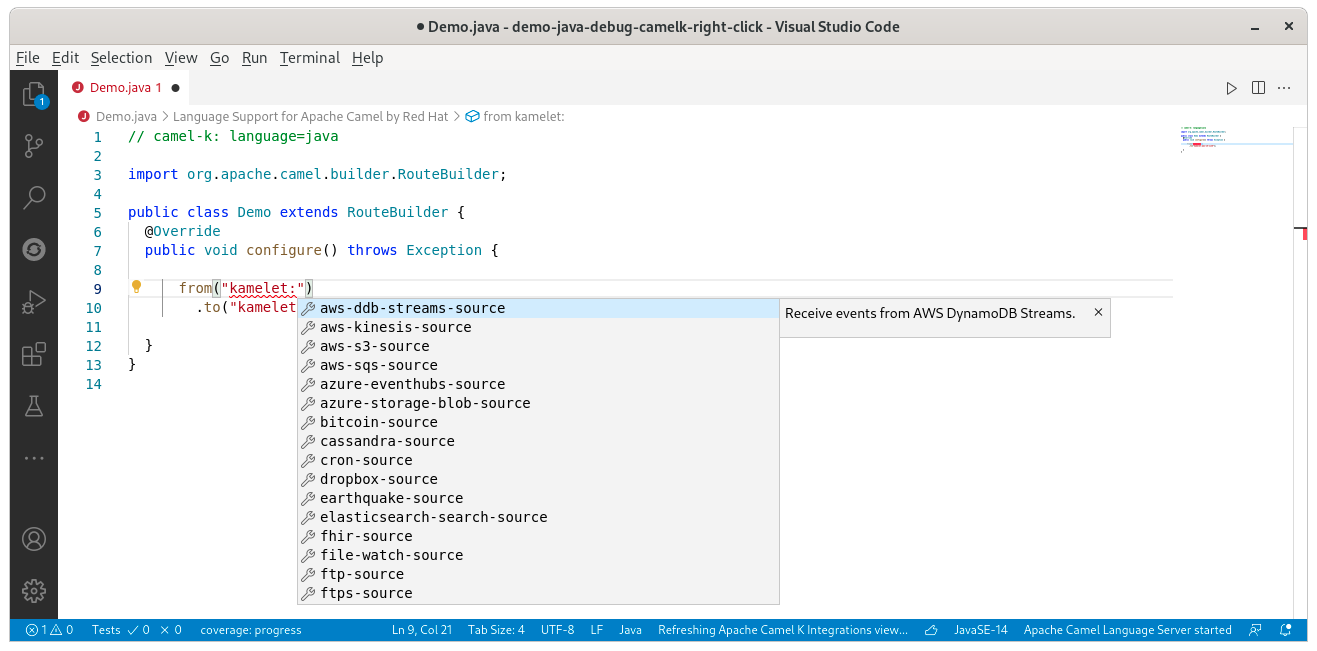Close the suggestion details panel

[x=1097, y=313]
